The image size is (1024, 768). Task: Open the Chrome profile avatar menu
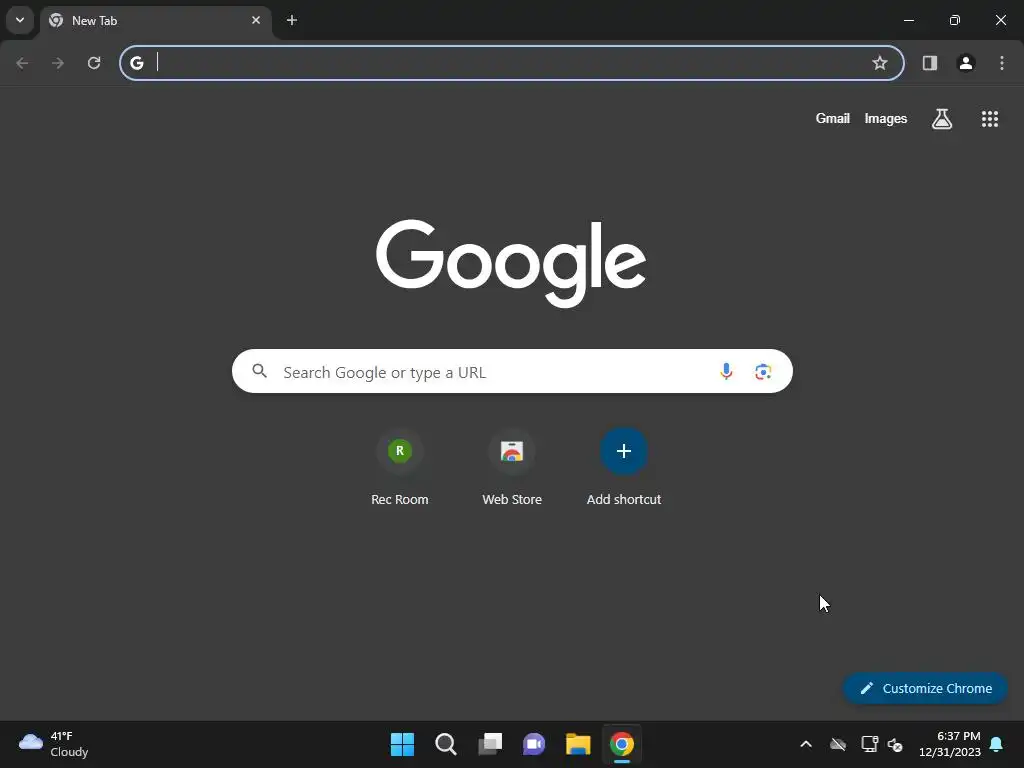(966, 63)
